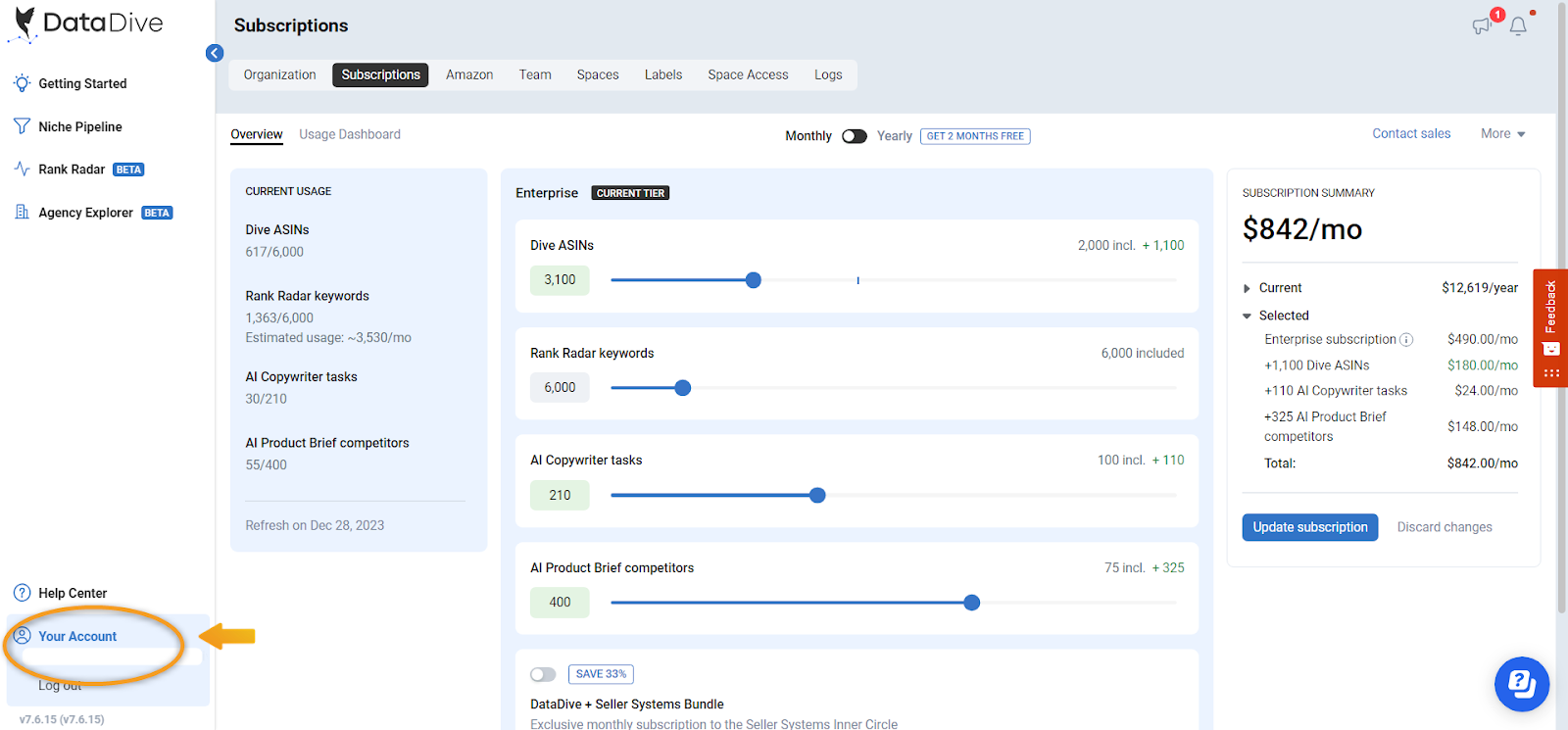This screenshot has width=1568, height=730.
Task: Collapse the sidebar with the blue arrow
Action: [x=215, y=53]
